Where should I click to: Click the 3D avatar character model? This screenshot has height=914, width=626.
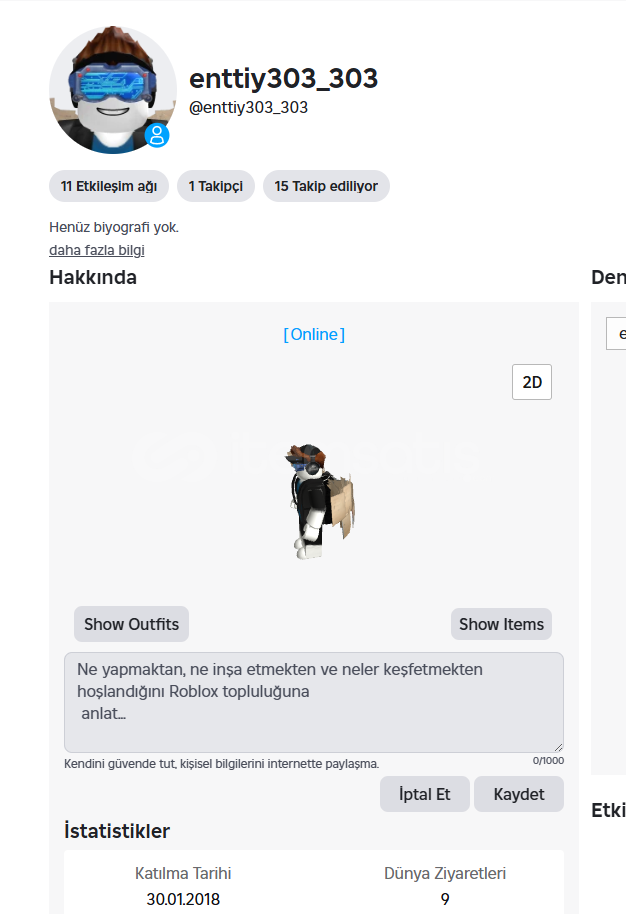coord(321,501)
